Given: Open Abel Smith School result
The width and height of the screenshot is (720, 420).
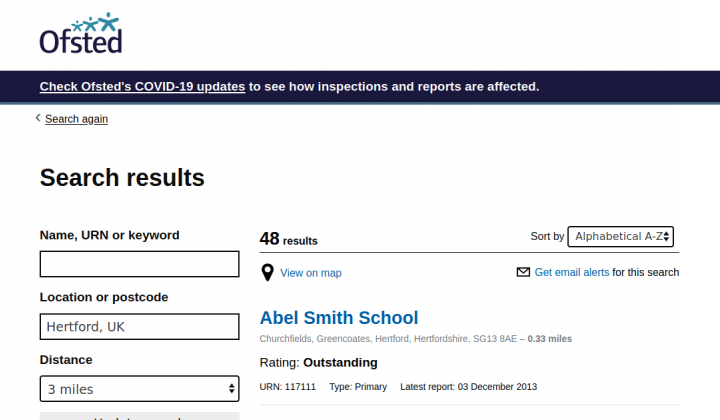Looking at the screenshot, I should click(339, 318).
